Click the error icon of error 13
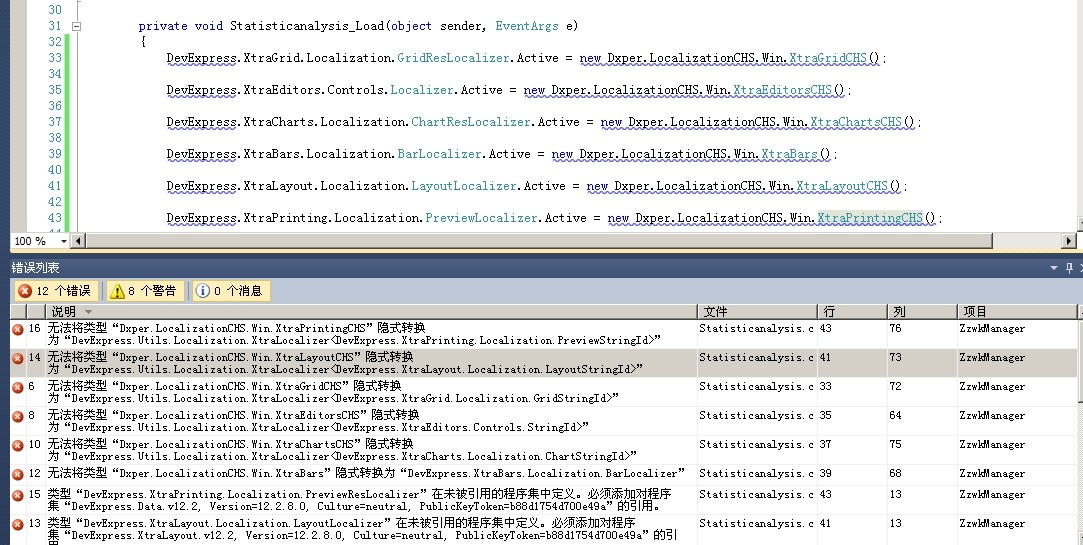Image resolution: width=1083 pixels, height=545 pixels. point(18,525)
